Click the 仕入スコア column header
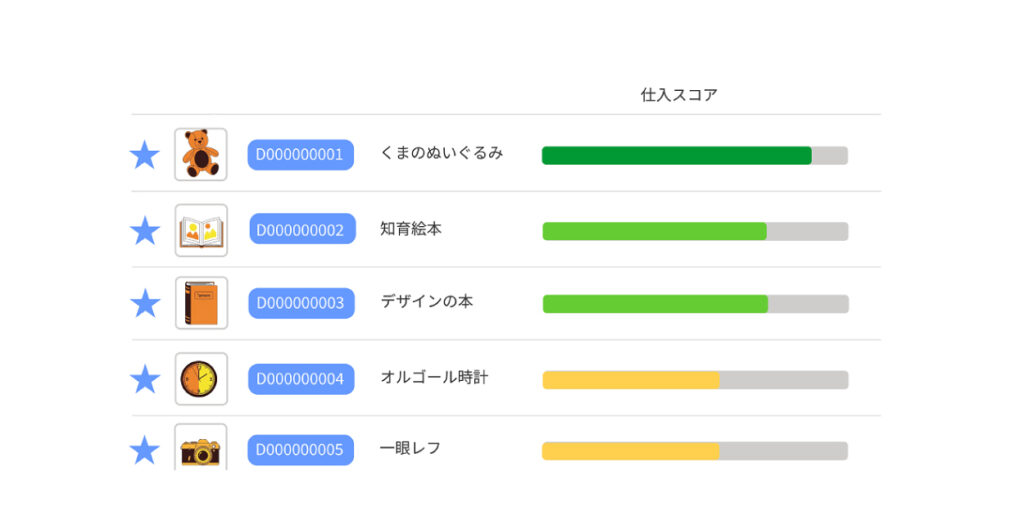 point(679,95)
